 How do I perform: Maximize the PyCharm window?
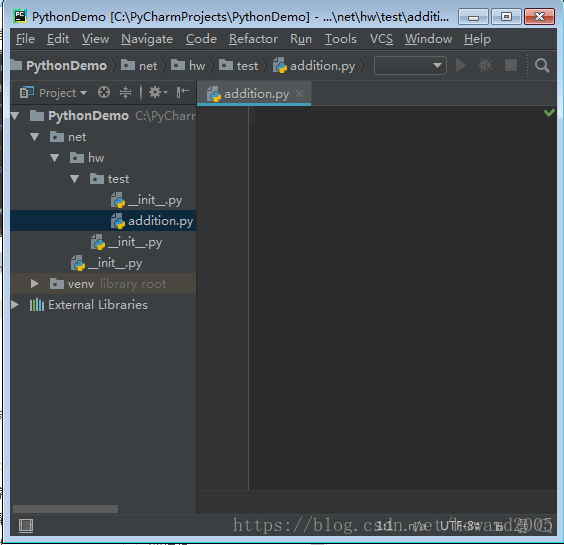[506, 17]
